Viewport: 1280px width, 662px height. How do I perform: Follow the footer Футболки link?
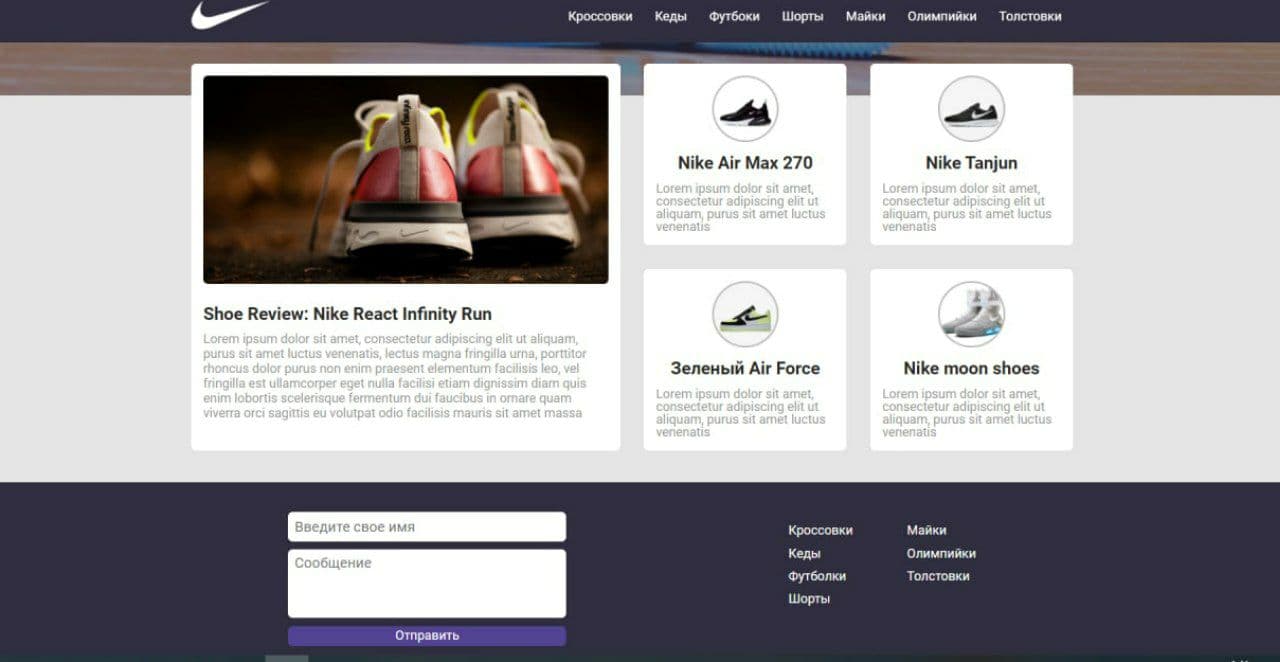[817, 576]
